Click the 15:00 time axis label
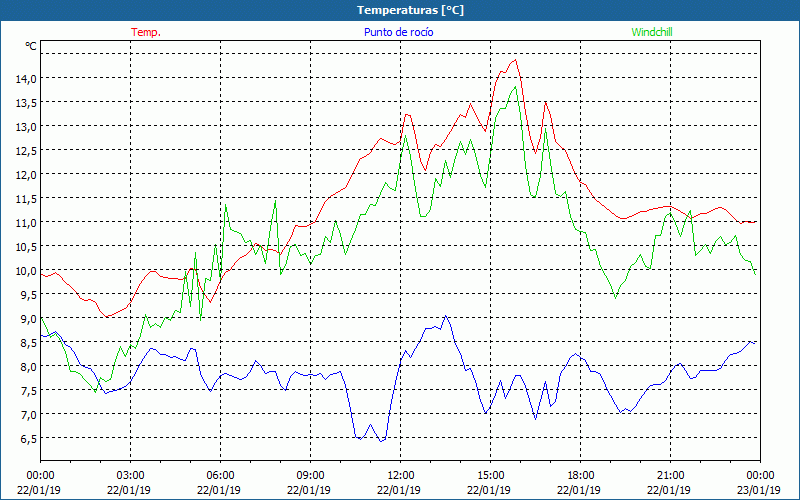This screenshot has width=800, height=500. click(x=490, y=476)
